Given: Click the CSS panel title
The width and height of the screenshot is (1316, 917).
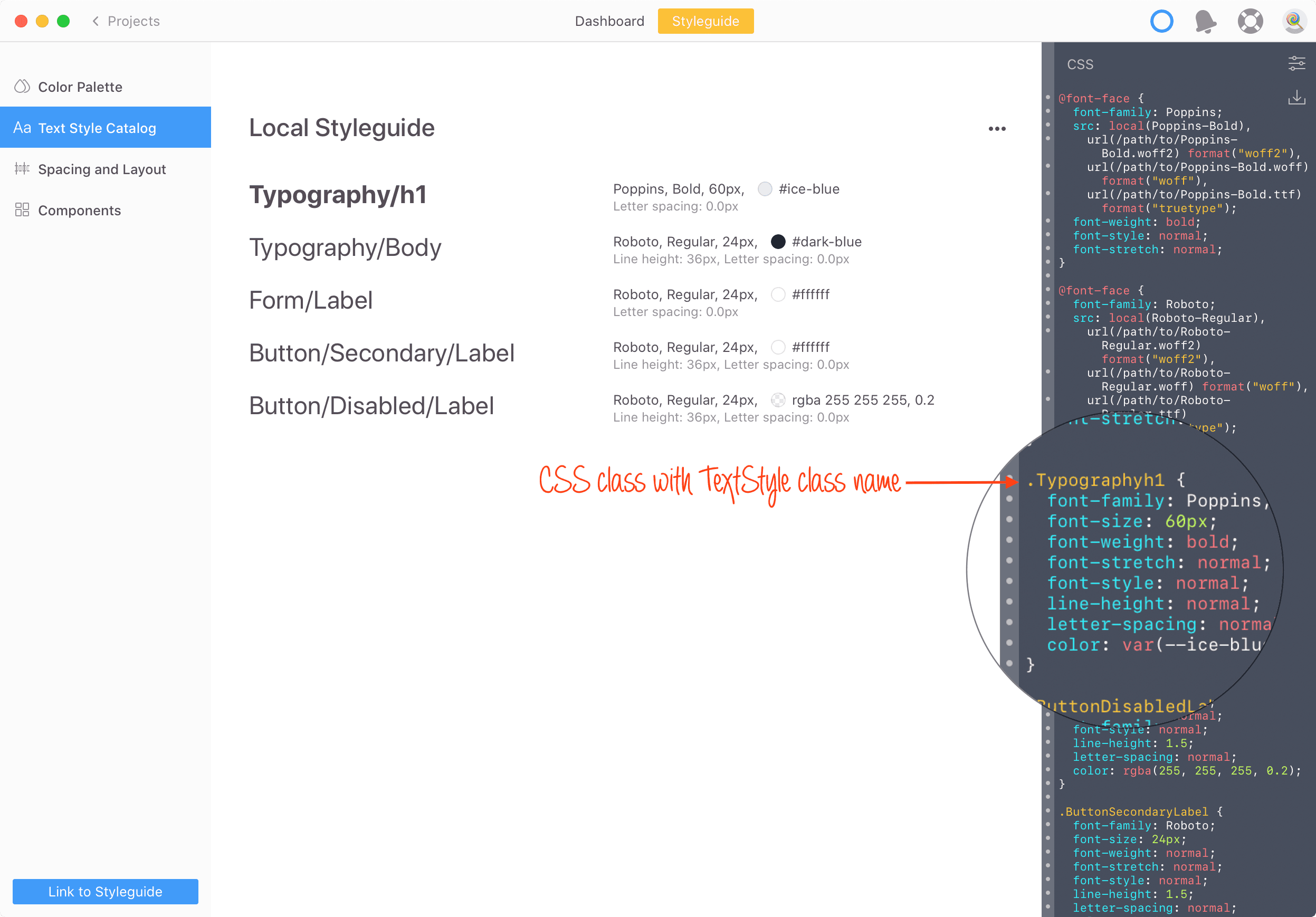Looking at the screenshot, I should click(1080, 64).
